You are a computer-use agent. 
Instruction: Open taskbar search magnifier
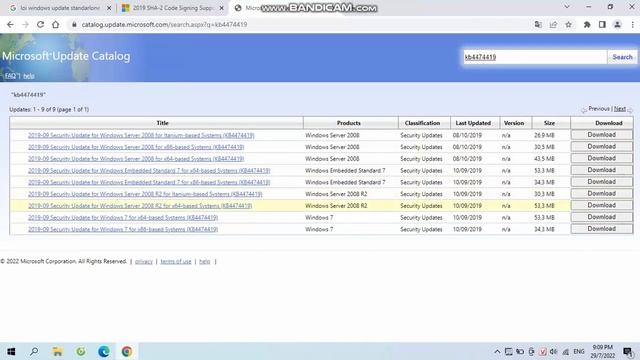pyautogui.click(x=34, y=351)
